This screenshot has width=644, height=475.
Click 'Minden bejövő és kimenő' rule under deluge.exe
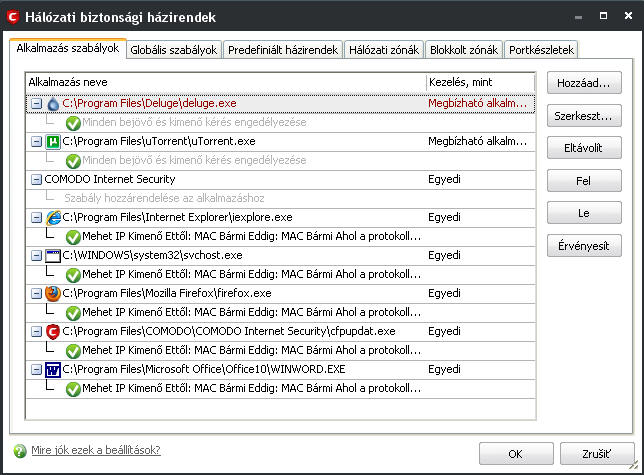[x=194, y=122]
